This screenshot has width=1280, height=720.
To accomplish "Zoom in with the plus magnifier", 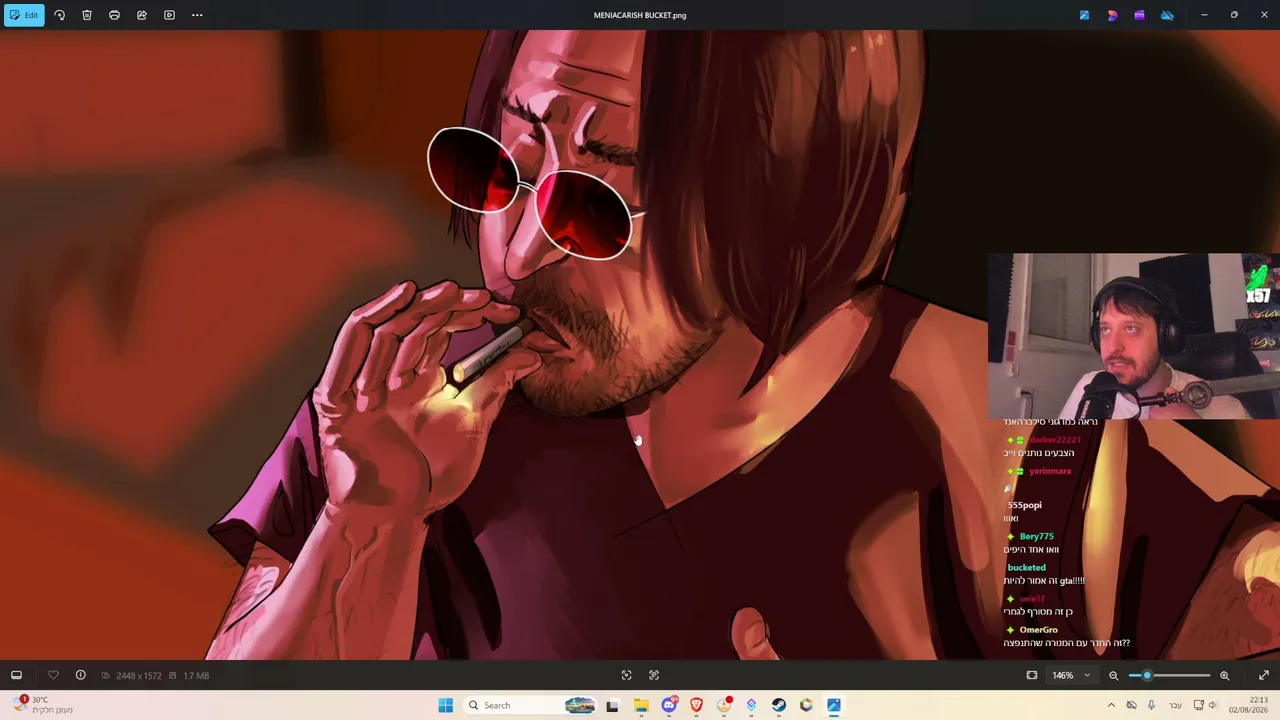I will (x=1224, y=675).
